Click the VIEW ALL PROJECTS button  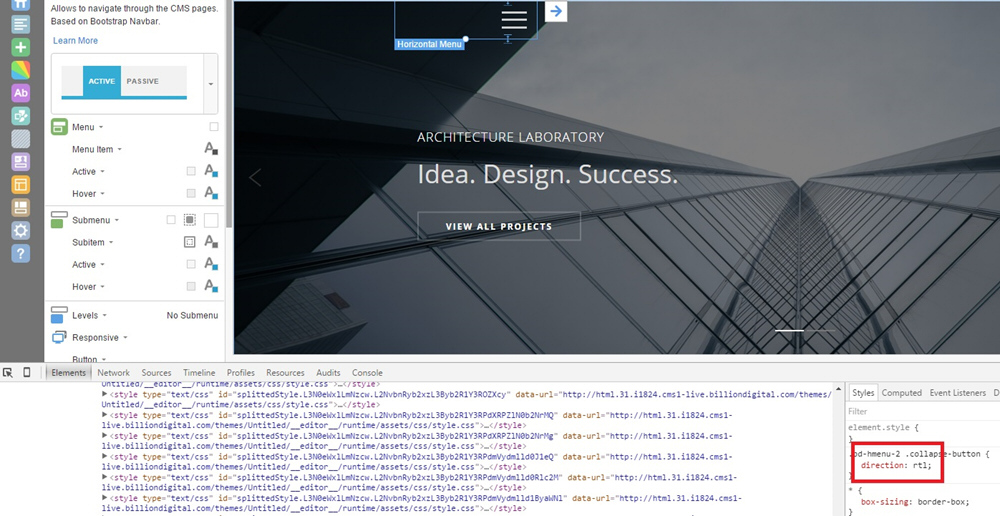pyautogui.click(x=499, y=226)
